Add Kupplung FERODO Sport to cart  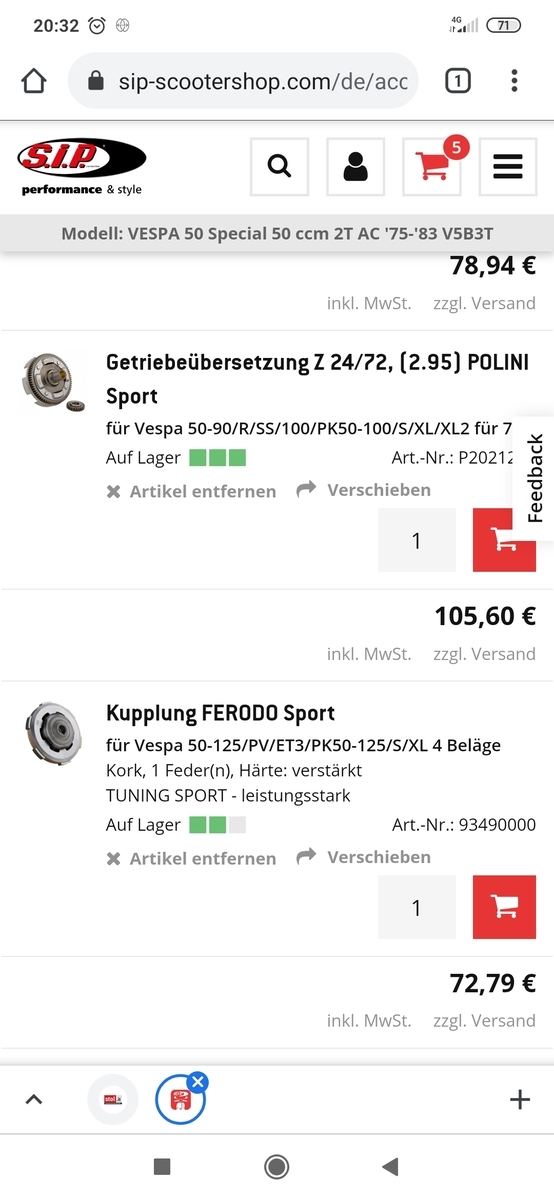pos(504,907)
